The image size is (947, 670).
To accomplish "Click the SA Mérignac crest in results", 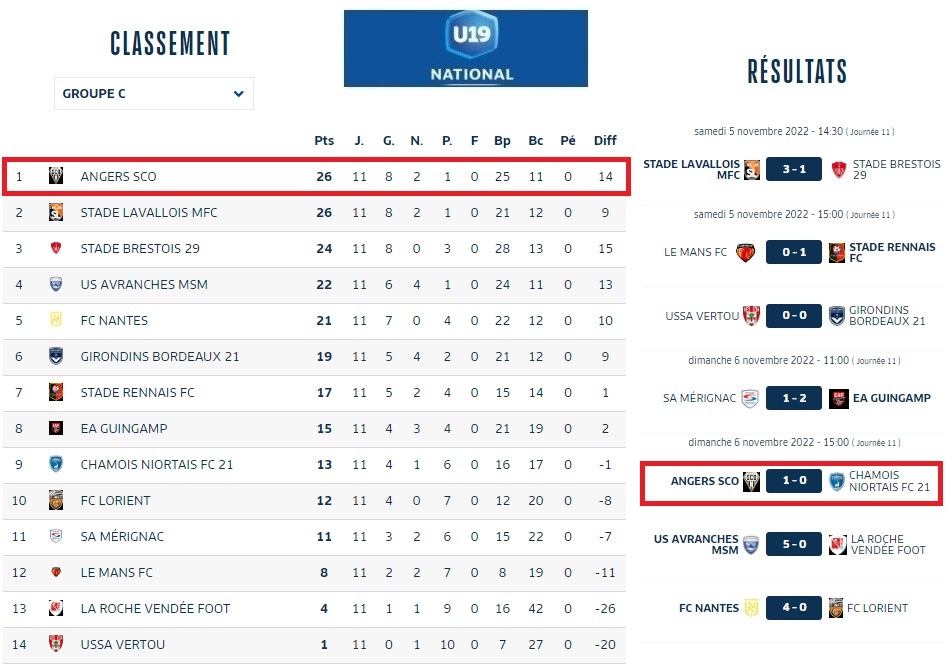I will pos(749,398).
